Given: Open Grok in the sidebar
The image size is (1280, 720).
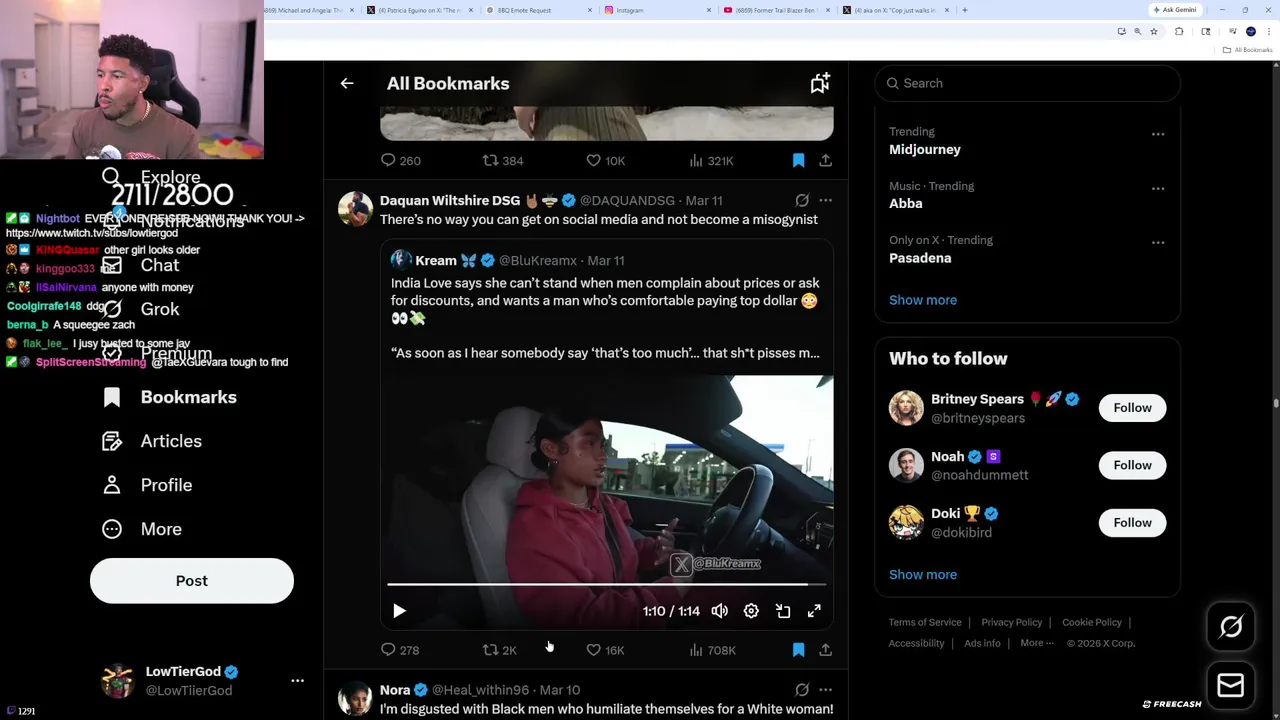Looking at the screenshot, I should pos(141,309).
